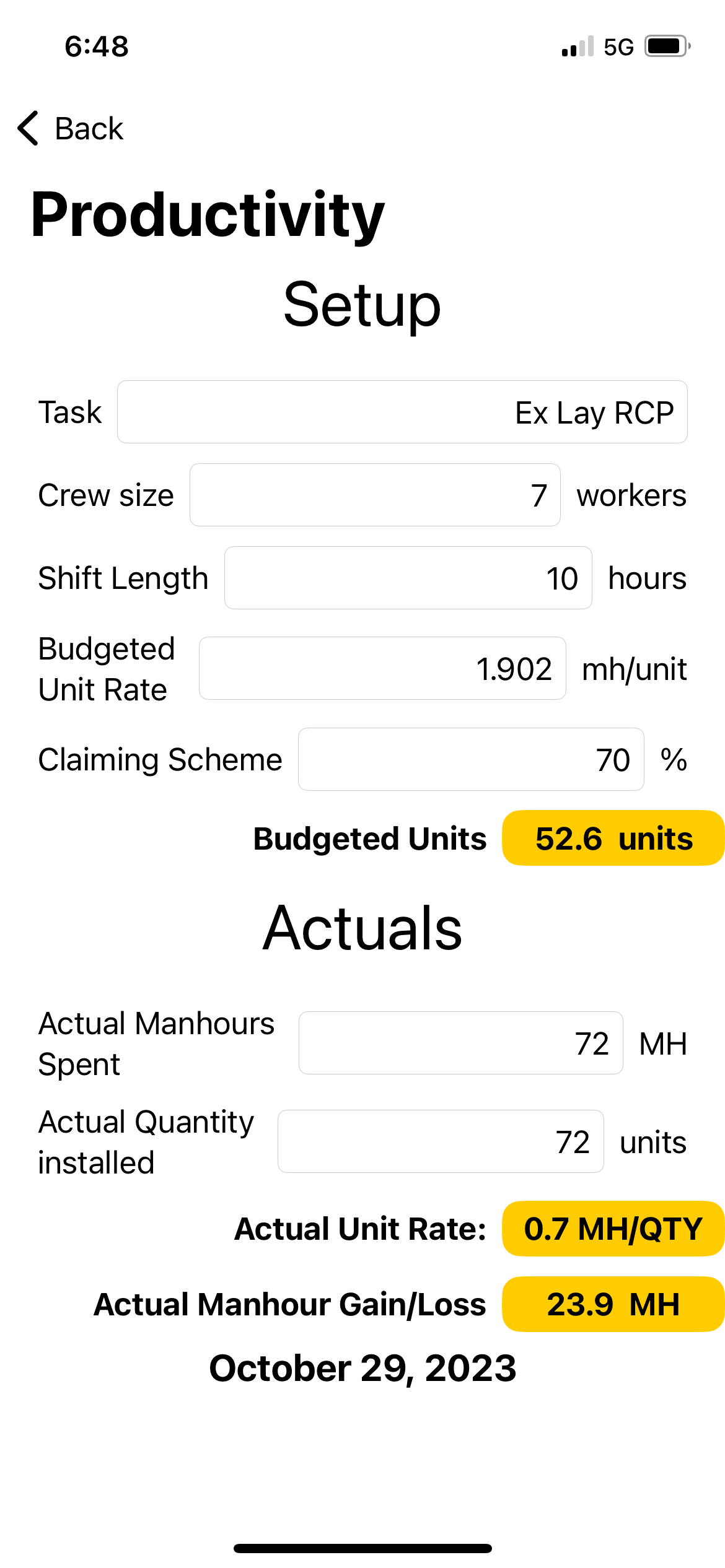Tap the Actual Manhour Gain/Loss result badge
725x1568 pixels.
613,1304
